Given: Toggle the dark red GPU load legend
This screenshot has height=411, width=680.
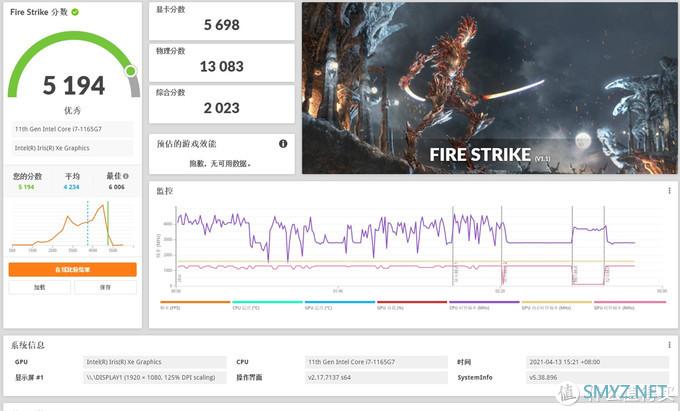Looking at the screenshot, I should click(x=412, y=305).
